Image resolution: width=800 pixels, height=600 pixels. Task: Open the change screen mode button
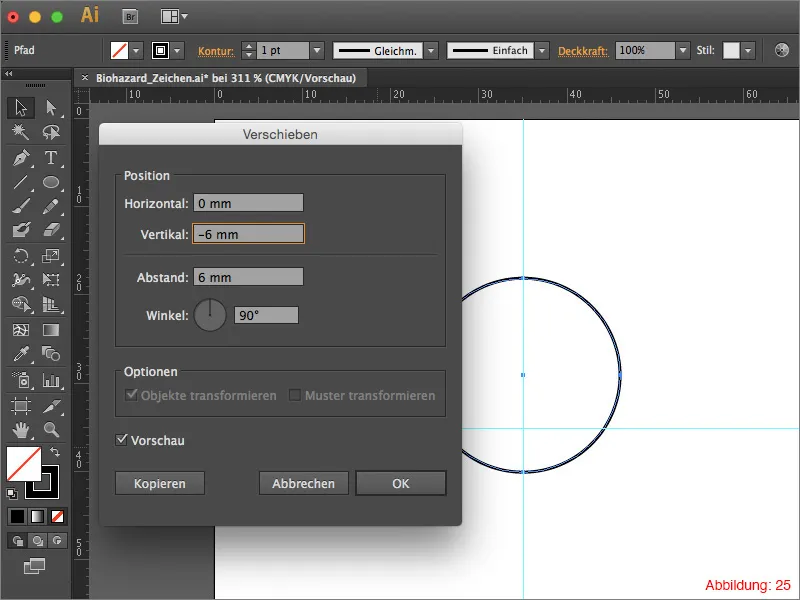34,566
